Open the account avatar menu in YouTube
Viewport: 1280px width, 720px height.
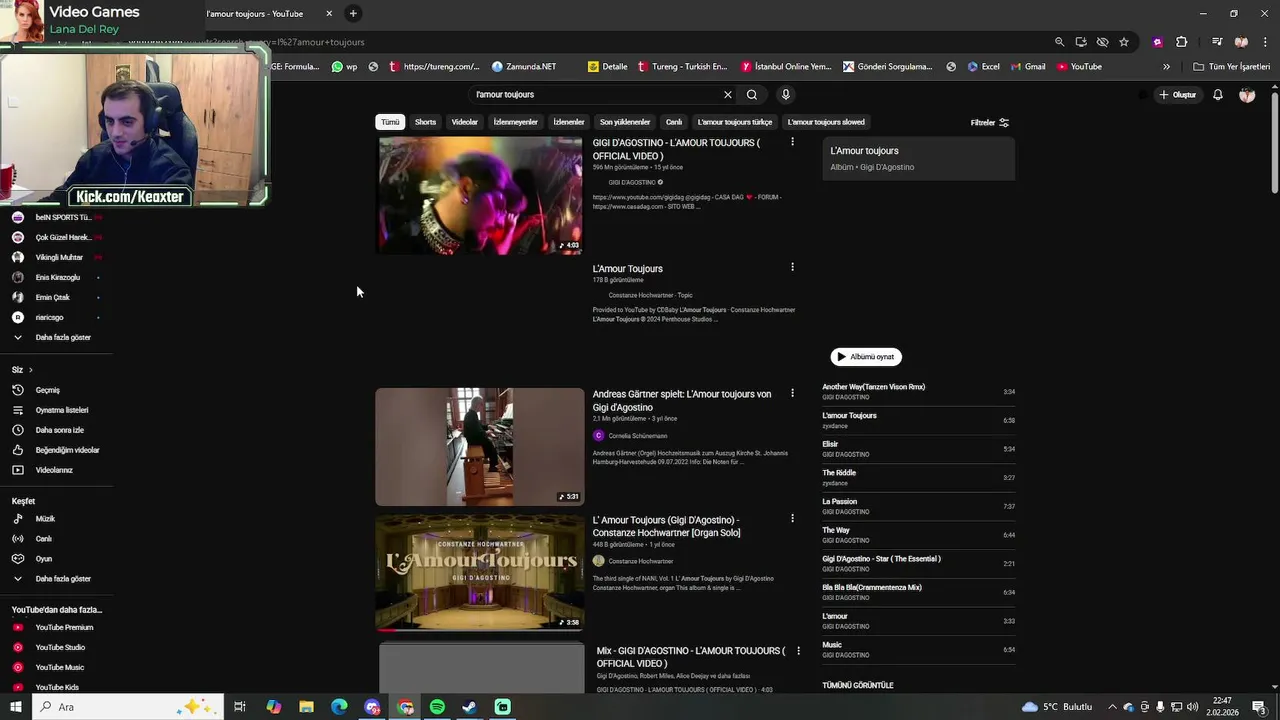tap(1247, 95)
